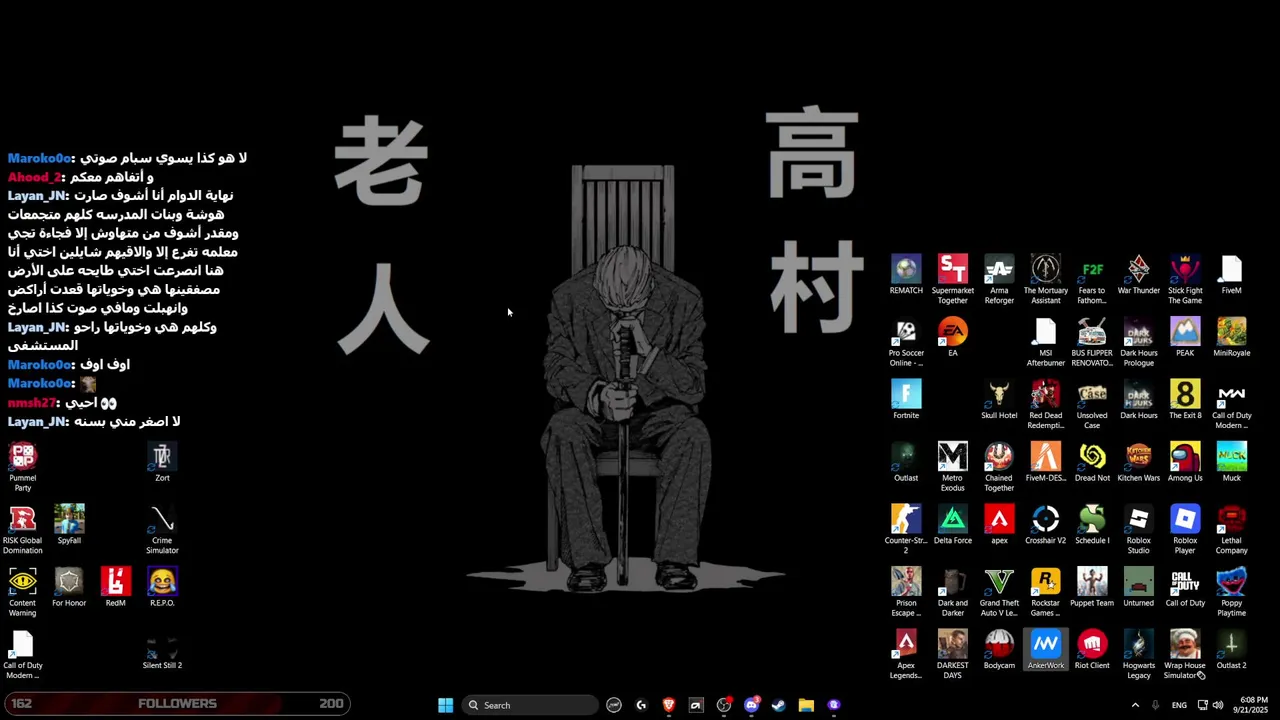Open Grand Theft Auto V shortcut
Viewport: 1280px width, 720px height.
(x=999, y=592)
